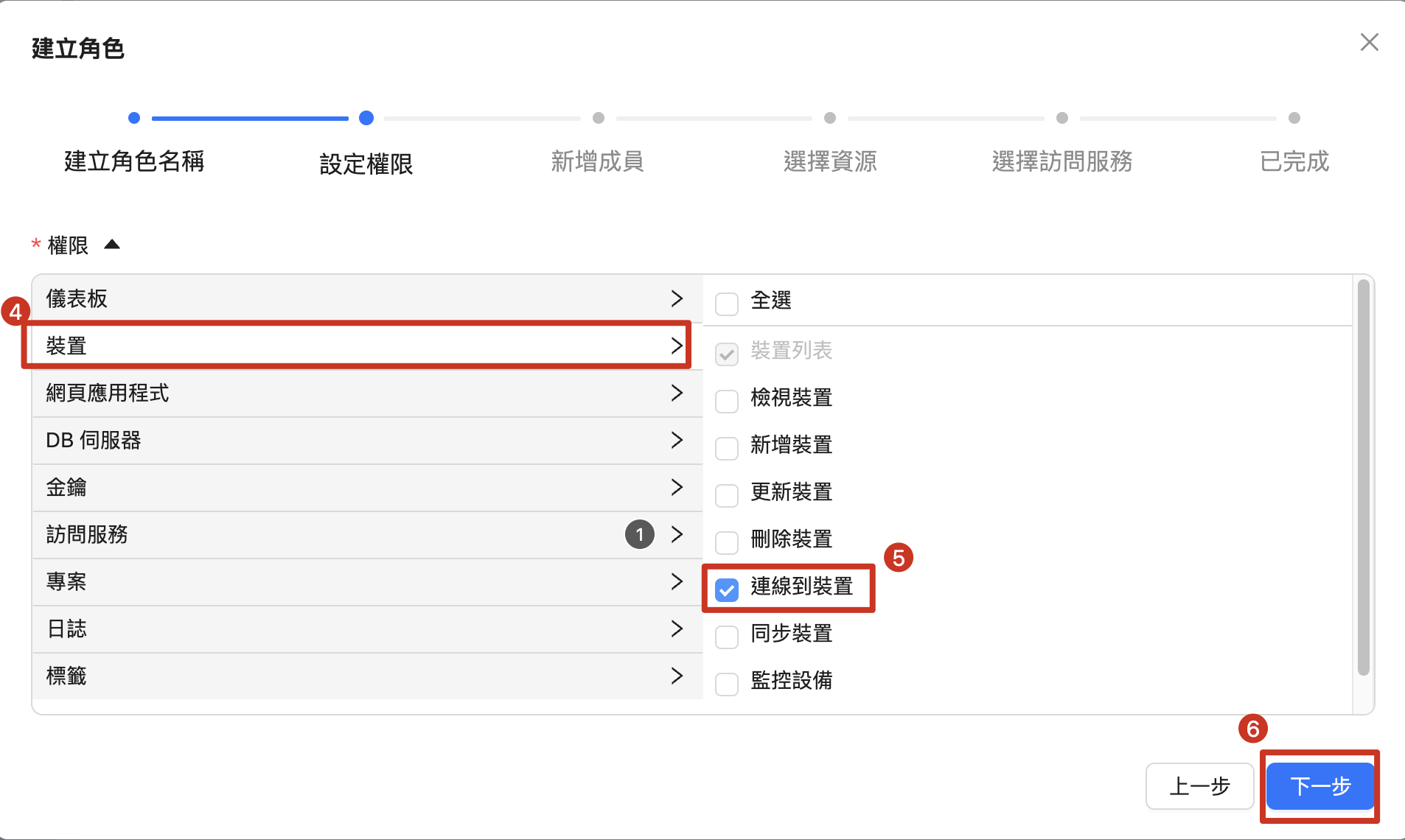Click the 建立角色名稱 step dot
Viewport: 1405px width, 840px height.
(134, 118)
